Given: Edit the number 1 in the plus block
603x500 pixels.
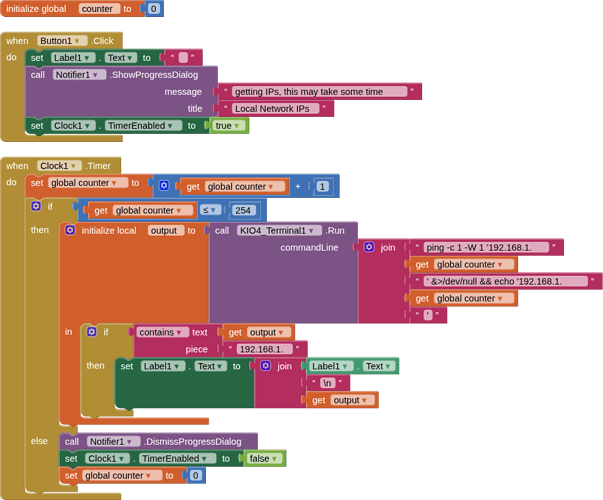Looking at the screenshot, I should 322,187.
